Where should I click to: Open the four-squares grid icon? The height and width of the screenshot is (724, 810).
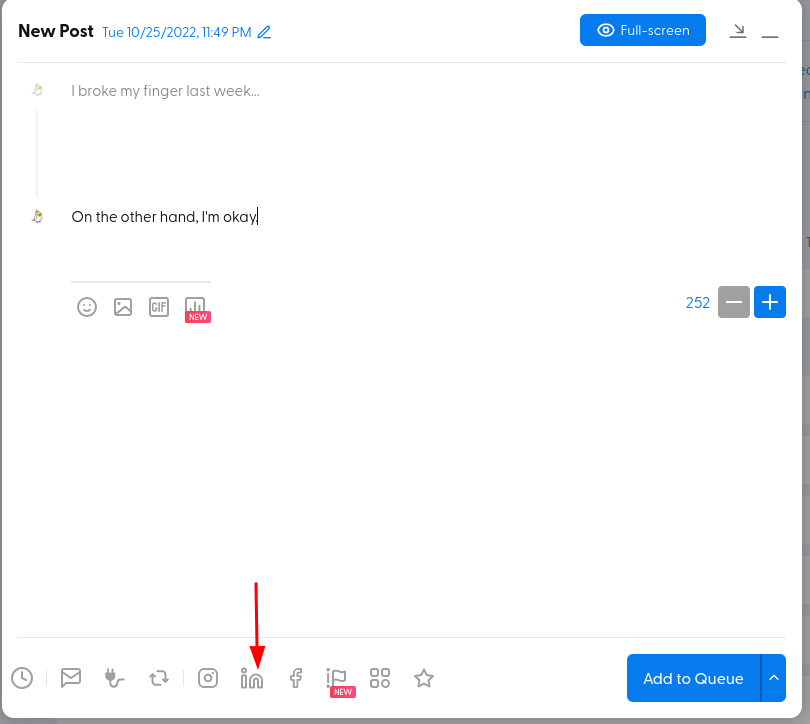(x=380, y=678)
